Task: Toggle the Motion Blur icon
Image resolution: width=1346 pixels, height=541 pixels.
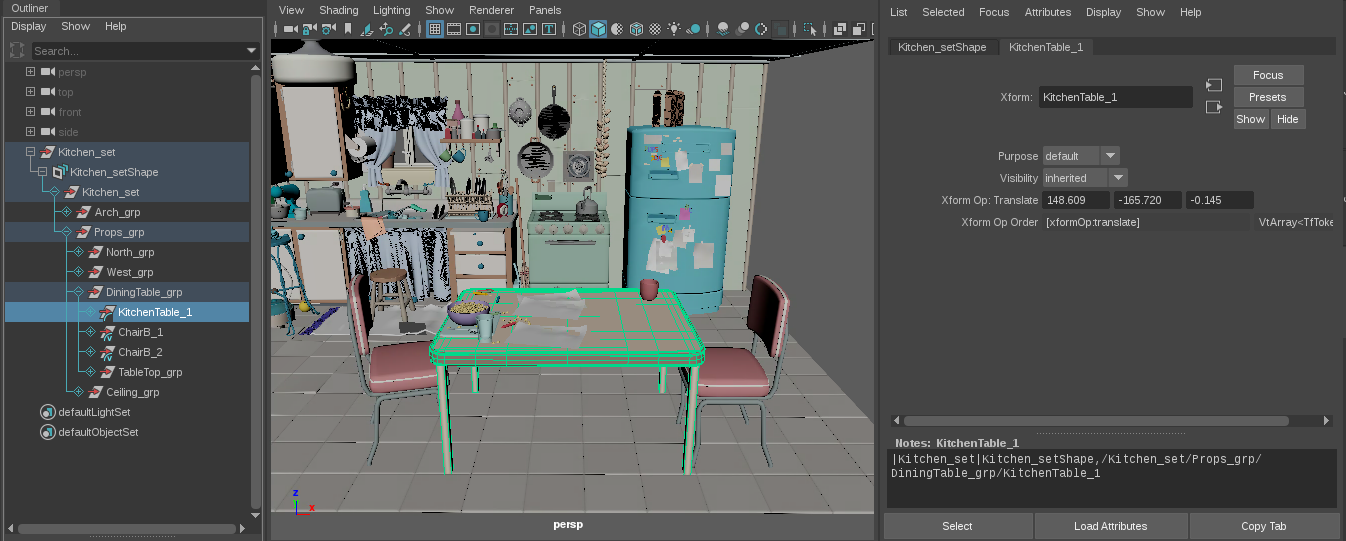Action: 742,29
